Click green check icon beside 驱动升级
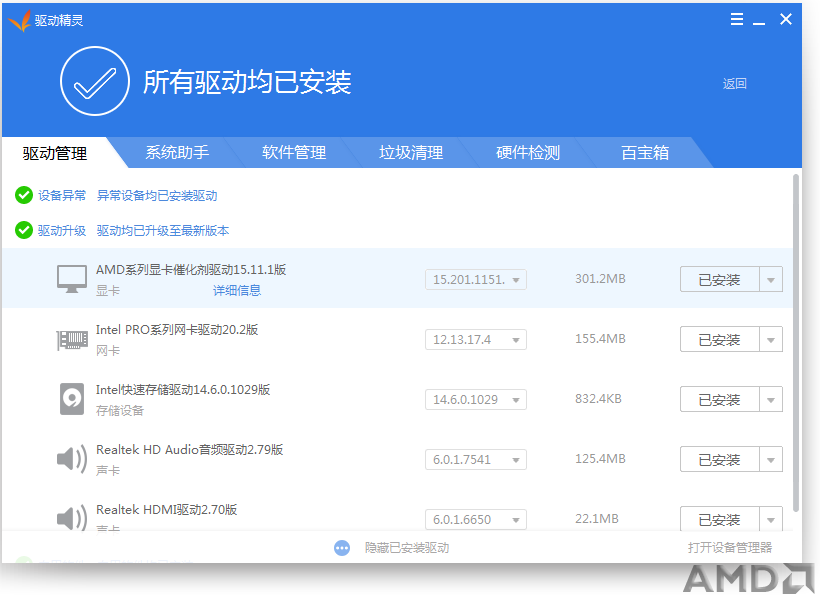This screenshot has height=599, width=820. click(24, 230)
